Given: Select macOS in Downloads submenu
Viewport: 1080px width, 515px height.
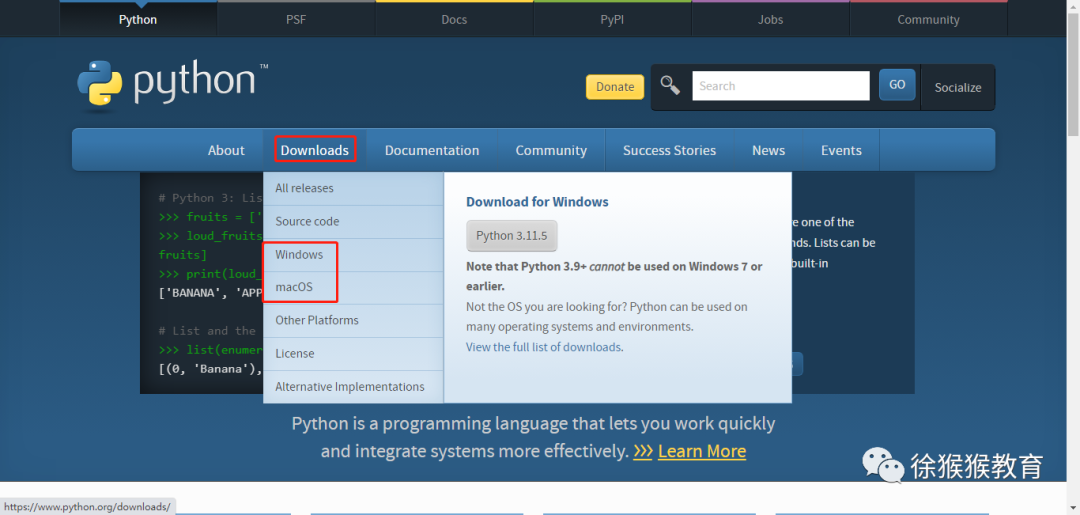Looking at the screenshot, I should 353,287.
